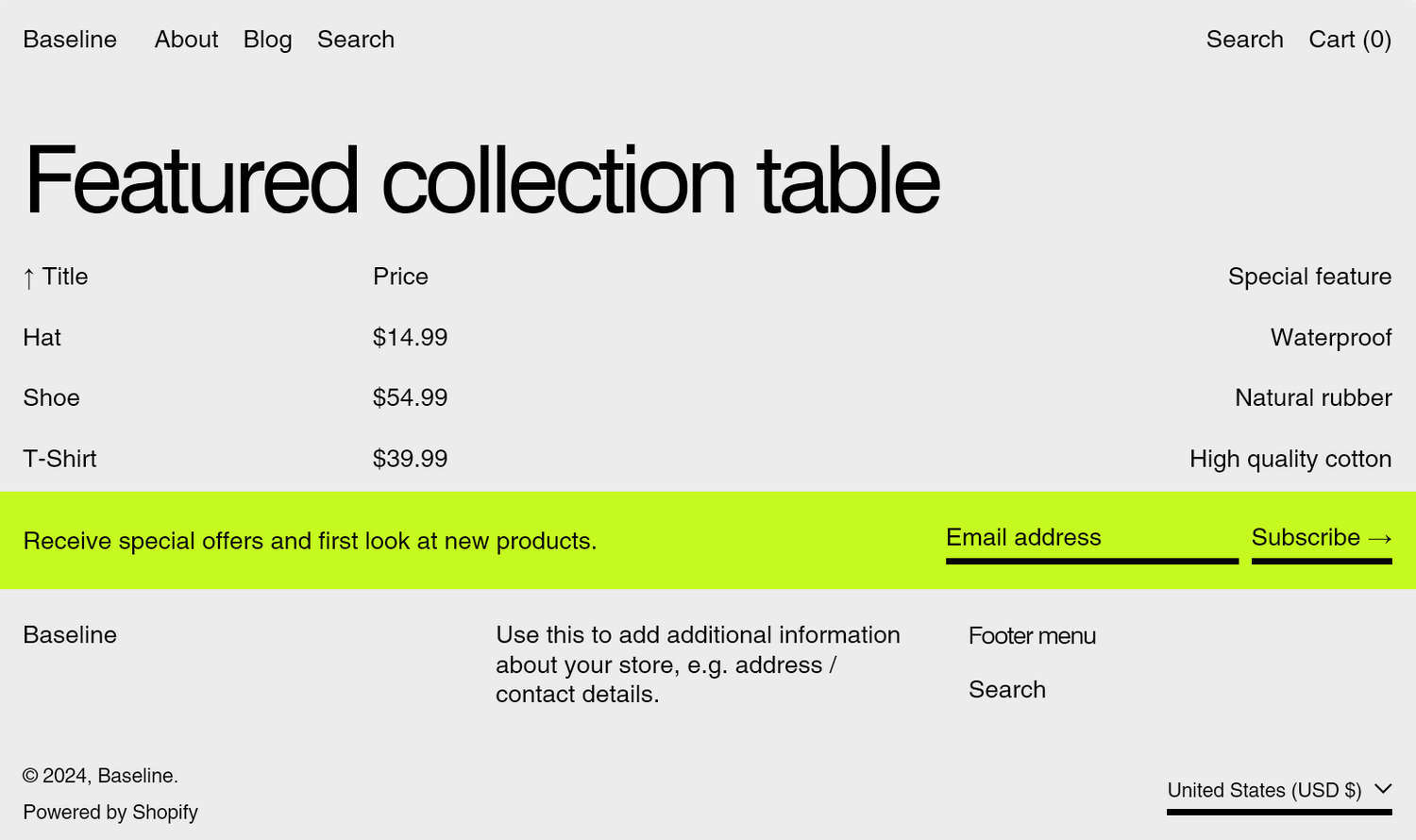Expand the United States (USD $) country selector

pyautogui.click(x=1264, y=791)
